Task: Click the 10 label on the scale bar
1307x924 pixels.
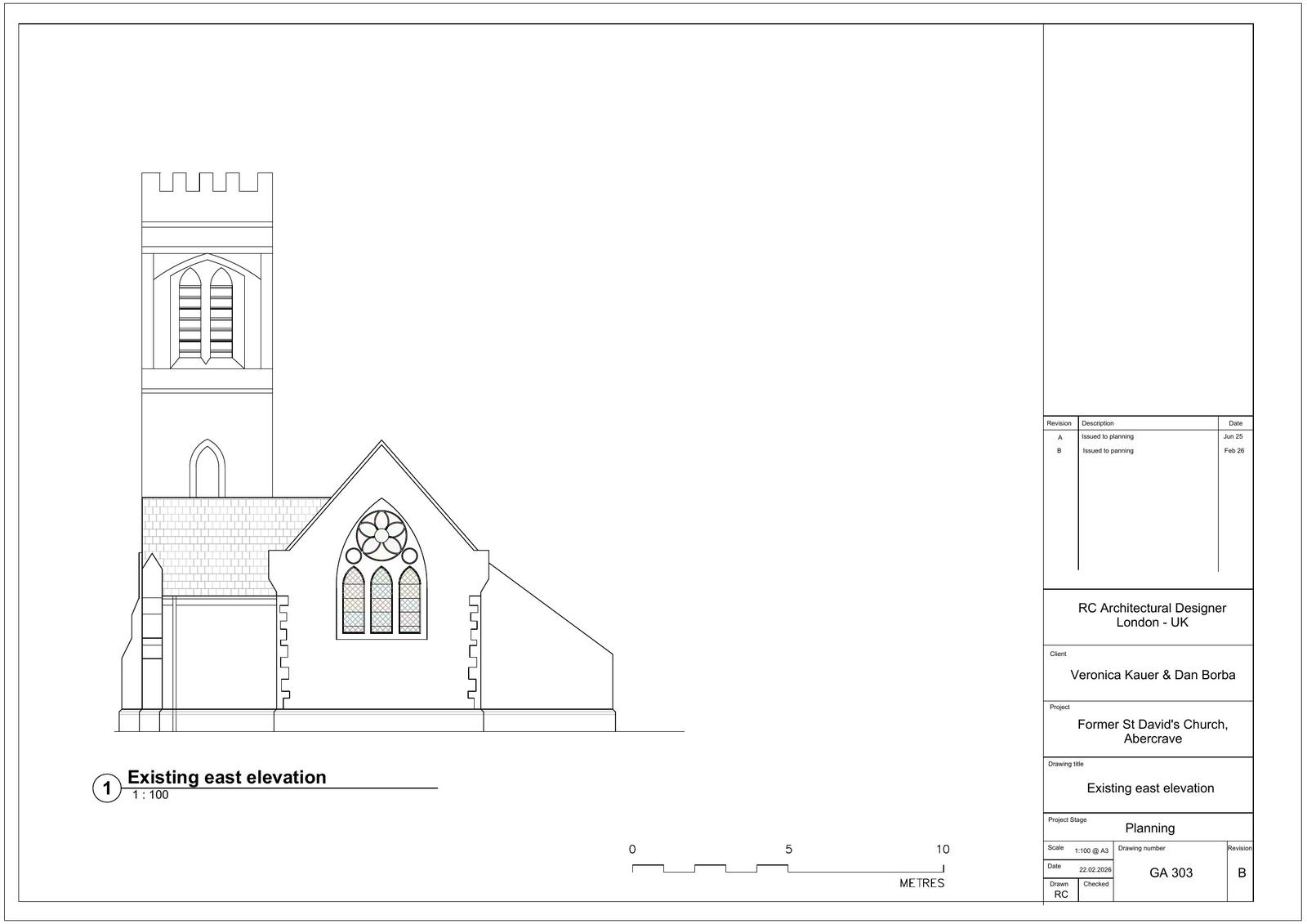Action: (x=943, y=850)
